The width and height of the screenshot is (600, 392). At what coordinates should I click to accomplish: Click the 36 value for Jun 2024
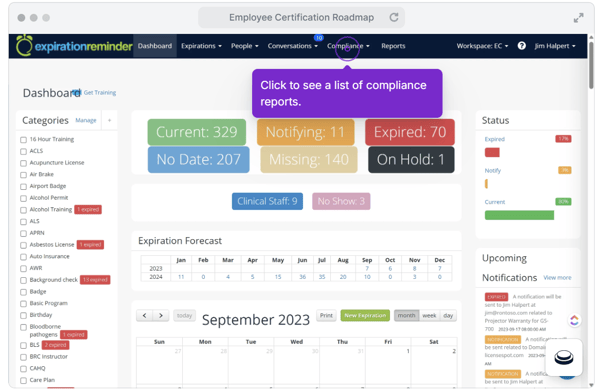302,277
